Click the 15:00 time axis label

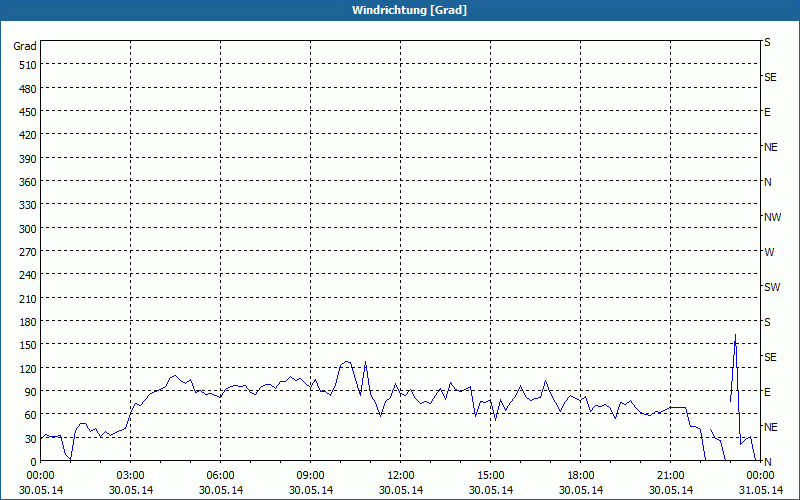tap(490, 476)
